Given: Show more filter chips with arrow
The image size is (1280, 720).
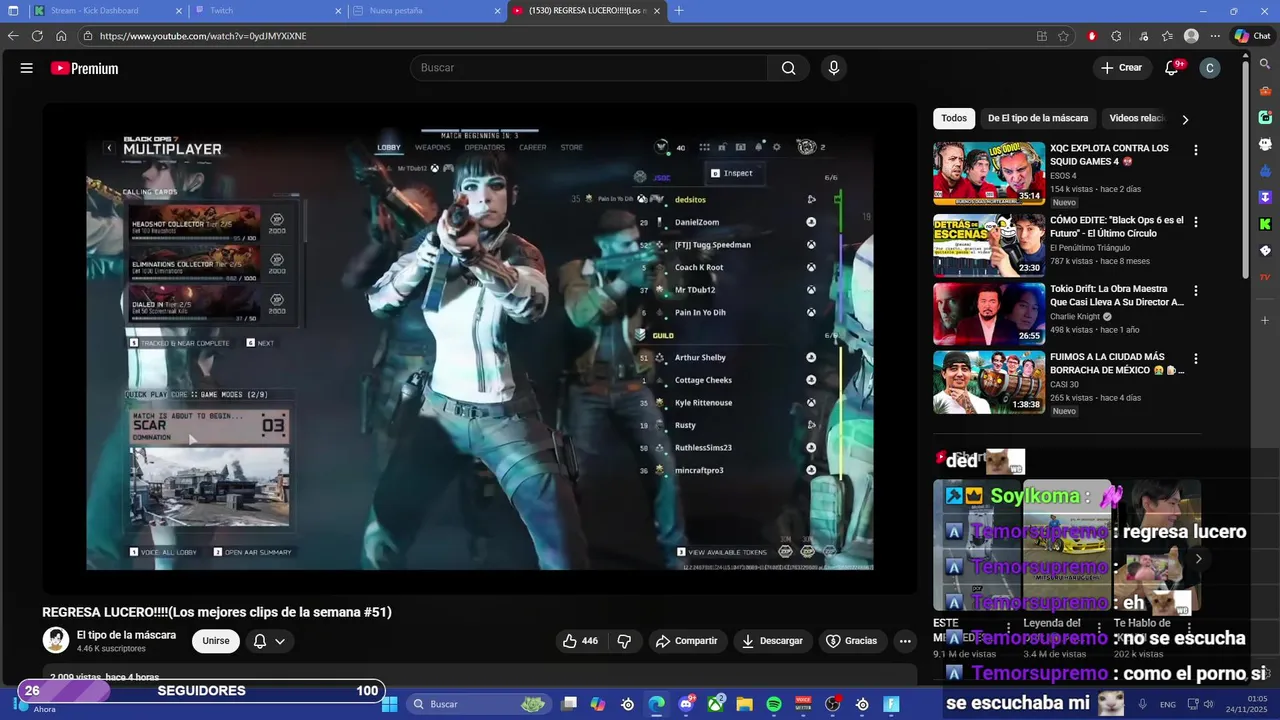Looking at the screenshot, I should [x=1185, y=119].
